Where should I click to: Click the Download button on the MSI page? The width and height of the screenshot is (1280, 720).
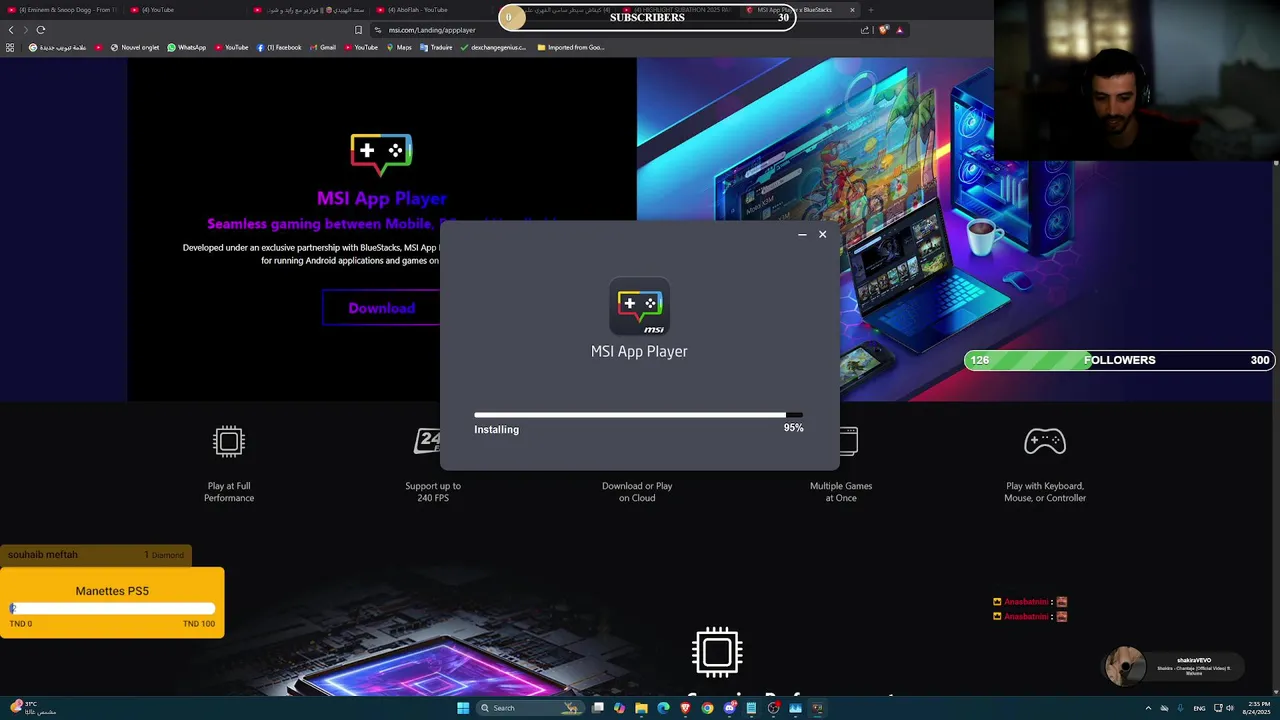coord(381,308)
